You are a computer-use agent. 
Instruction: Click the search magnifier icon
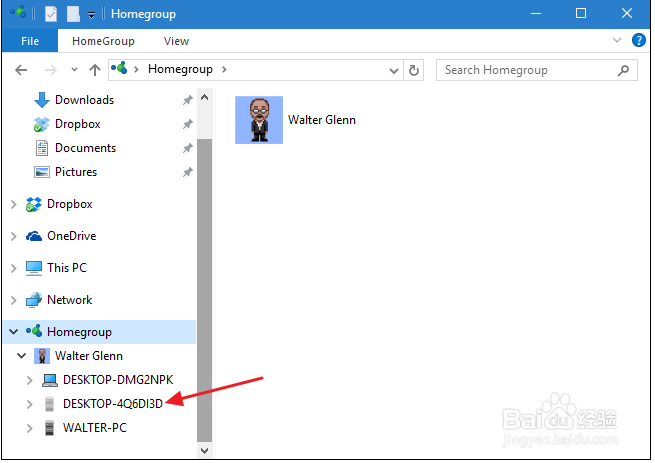click(x=623, y=70)
